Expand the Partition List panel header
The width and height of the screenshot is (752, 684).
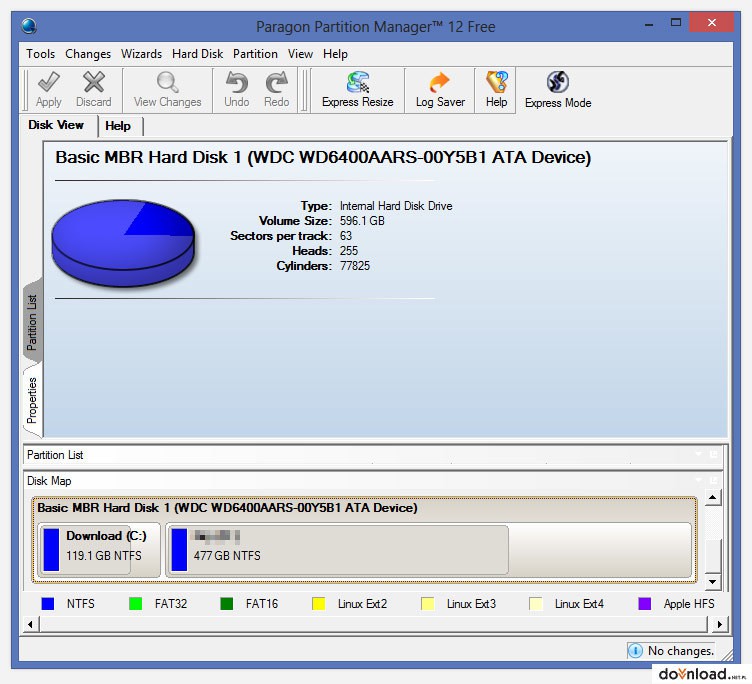tap(374, 455)
